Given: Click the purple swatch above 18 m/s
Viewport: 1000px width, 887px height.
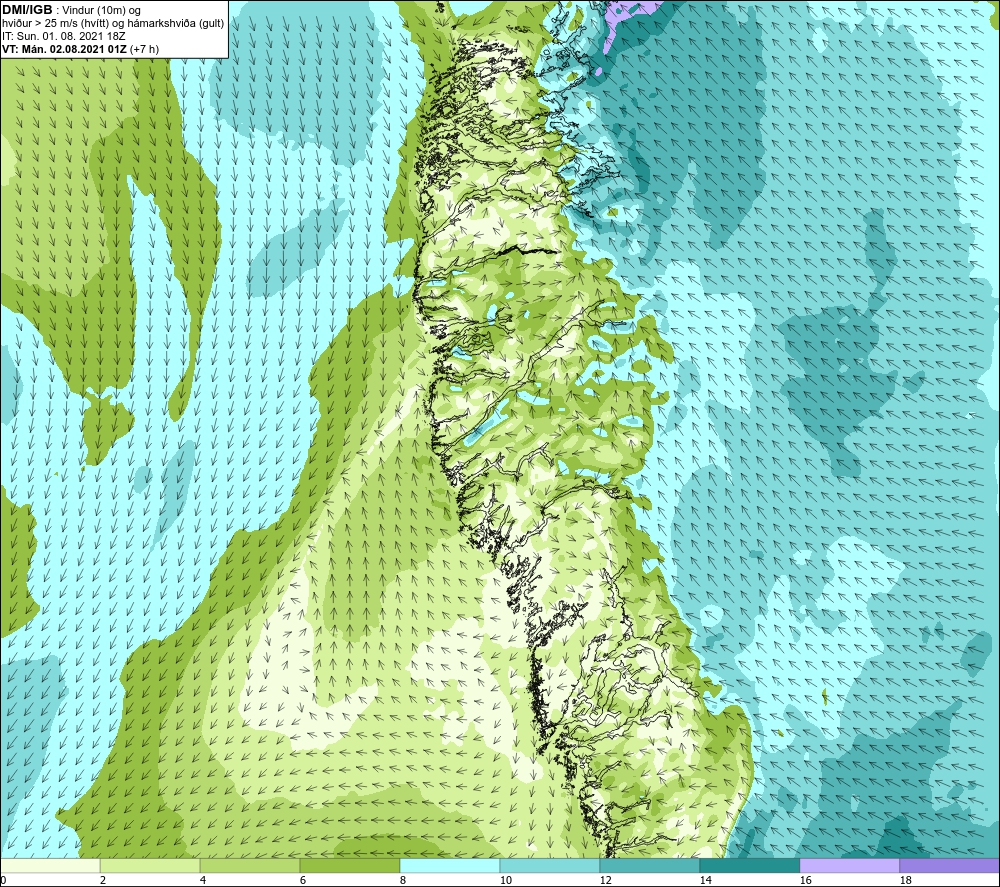Looking at the screenshot, I should (949, 865).
